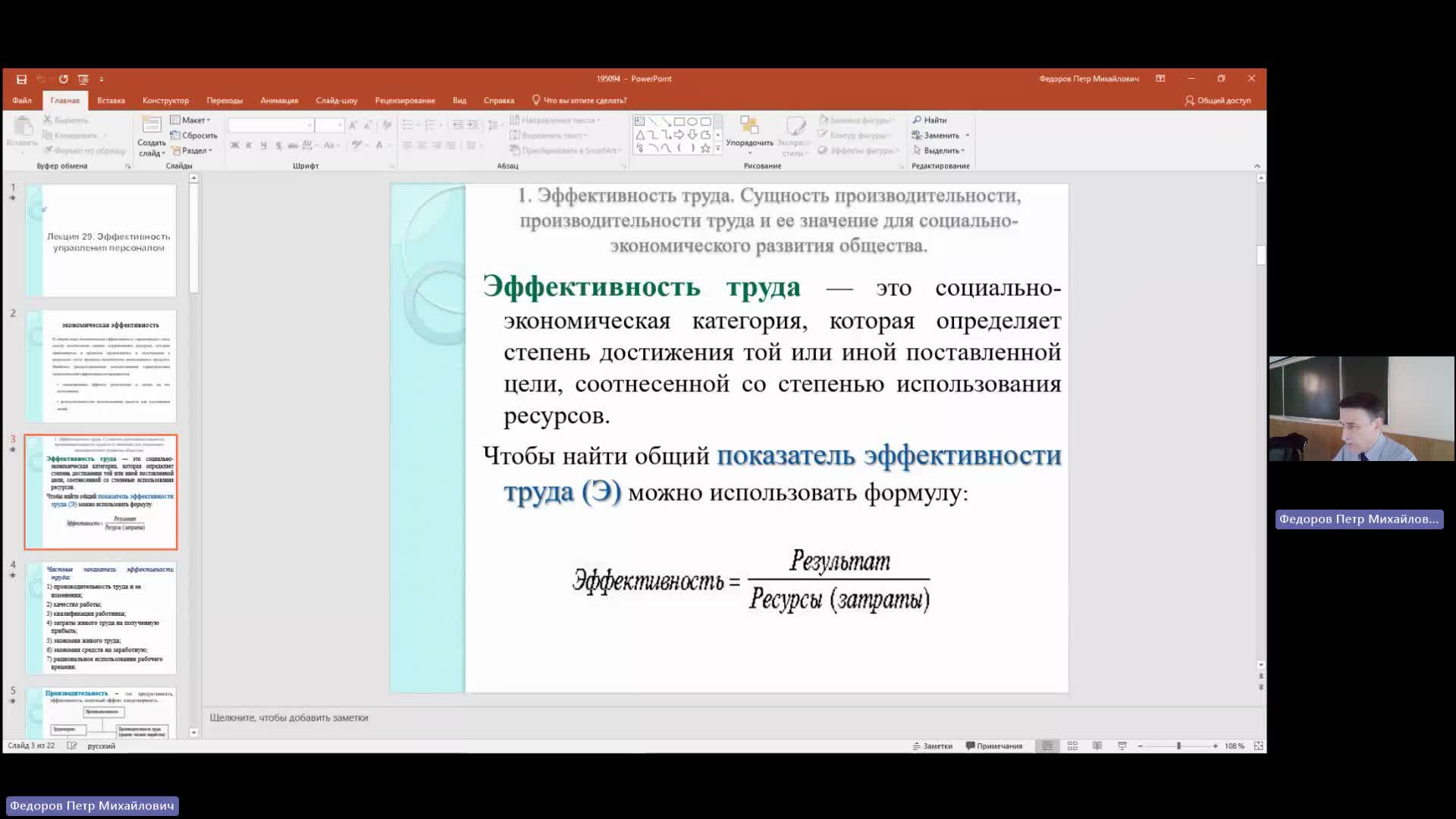Open Customize Quick Access Toolbar dropdown
The height and width of the screenshot is (819, 1456).
[x=102, y=79]
